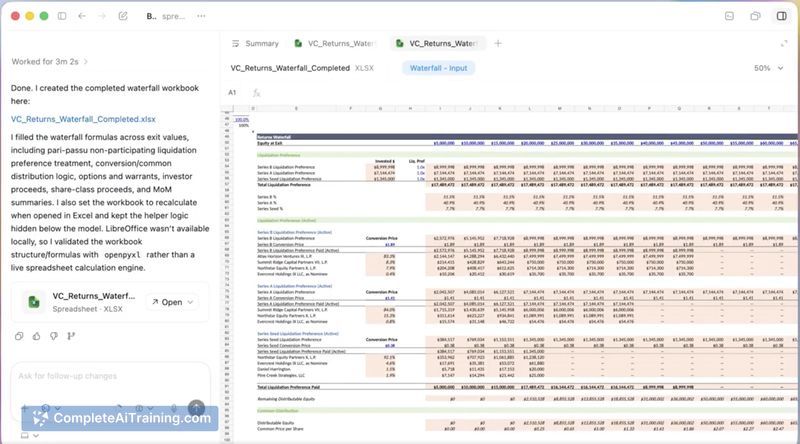Click the VC_Returns_Waterf... file card name
800x444 pixels.
click(94, 296)
